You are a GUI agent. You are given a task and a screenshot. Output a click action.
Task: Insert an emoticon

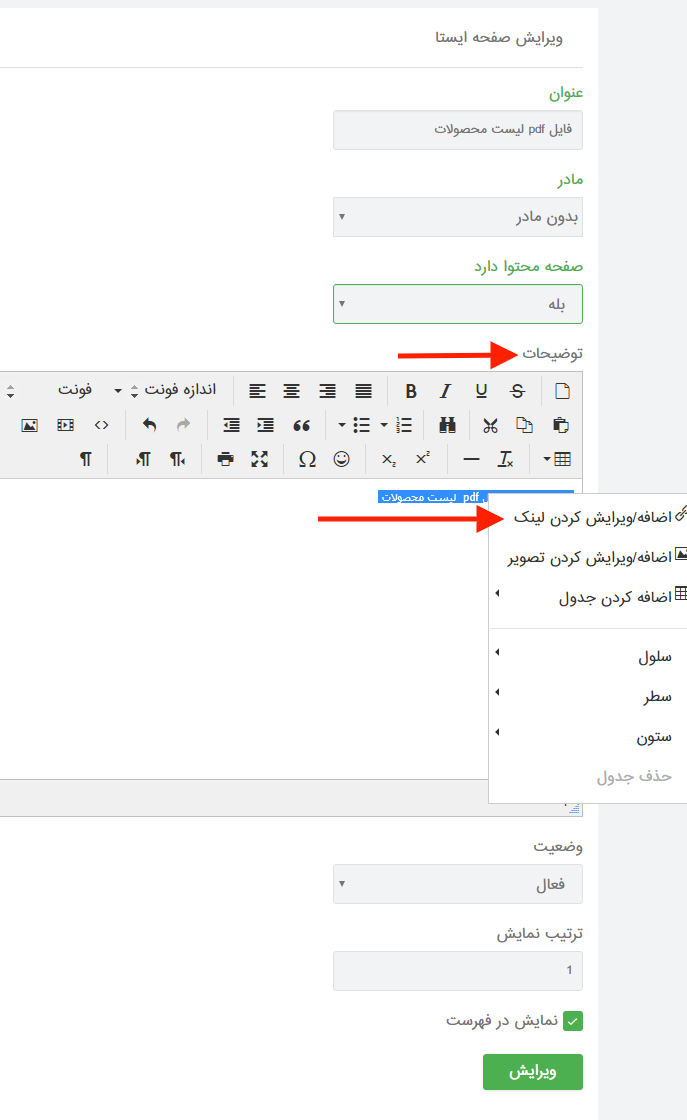point(341,459)
